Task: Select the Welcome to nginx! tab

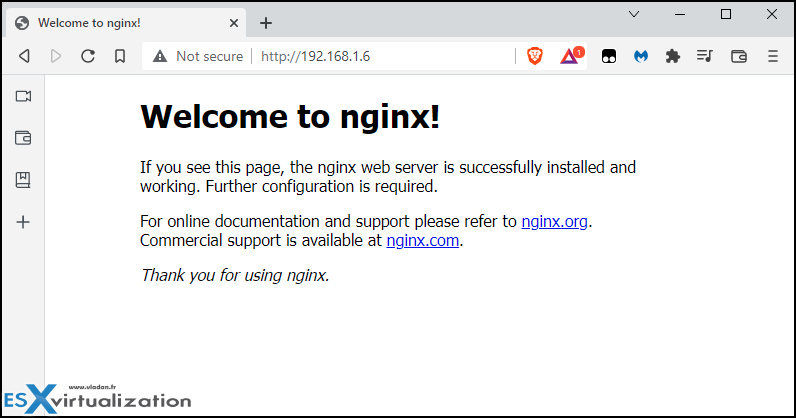Action: 126,23
